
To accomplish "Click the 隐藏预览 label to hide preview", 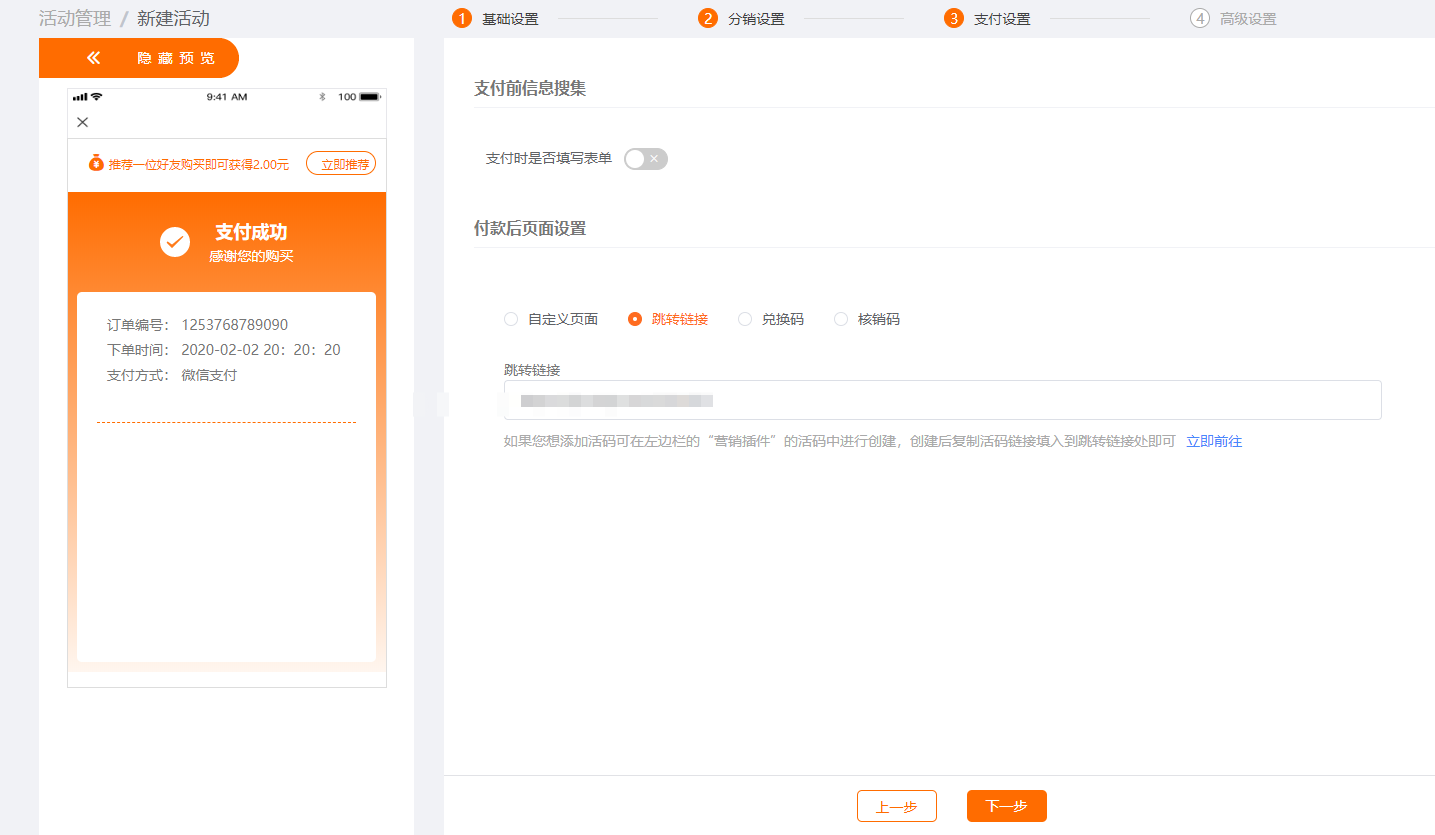I will pyautogui.click(x=176, y=58).
